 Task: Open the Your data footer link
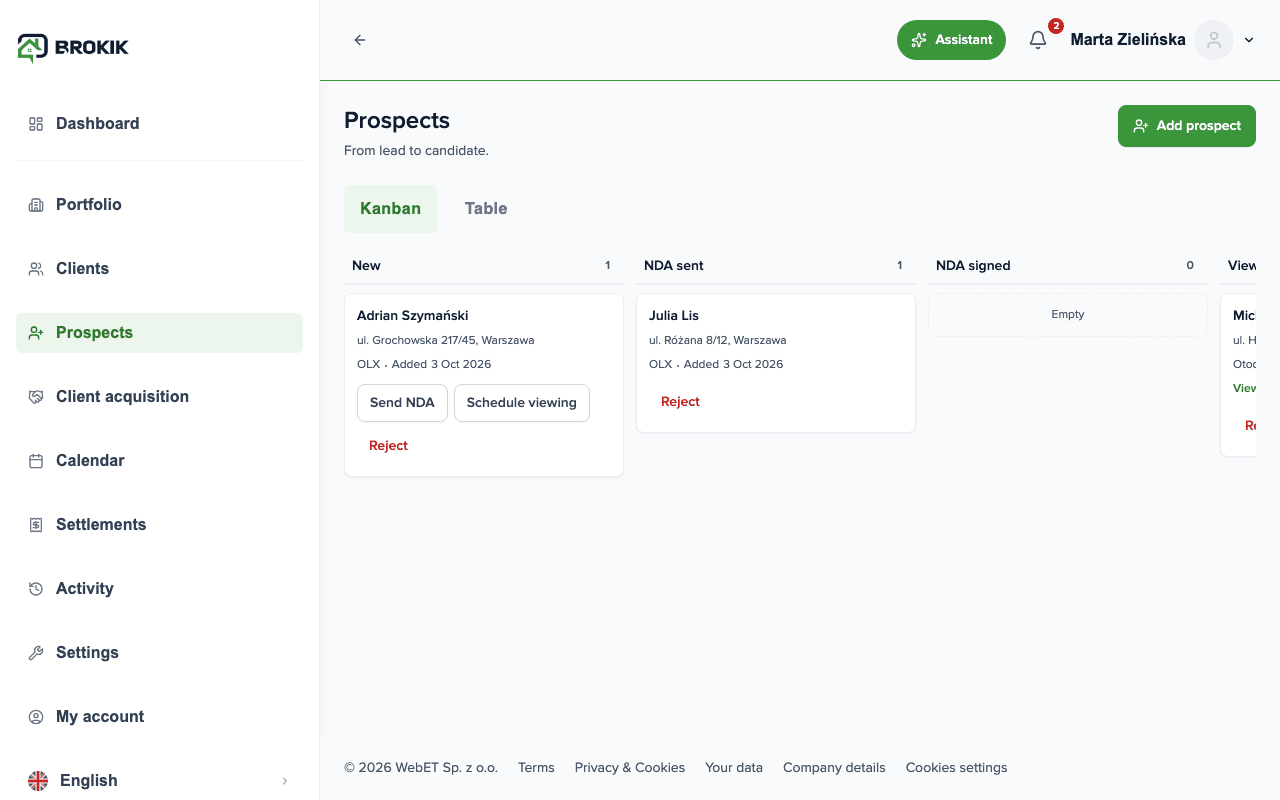click(x=734, y=768)
